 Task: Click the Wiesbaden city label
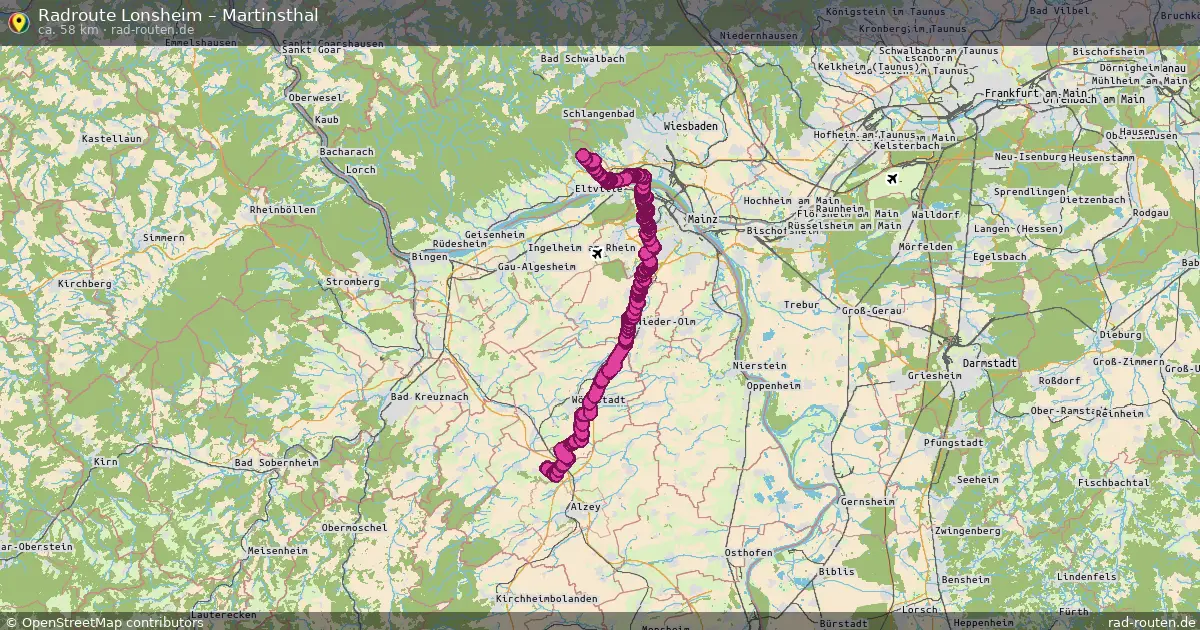690,127
